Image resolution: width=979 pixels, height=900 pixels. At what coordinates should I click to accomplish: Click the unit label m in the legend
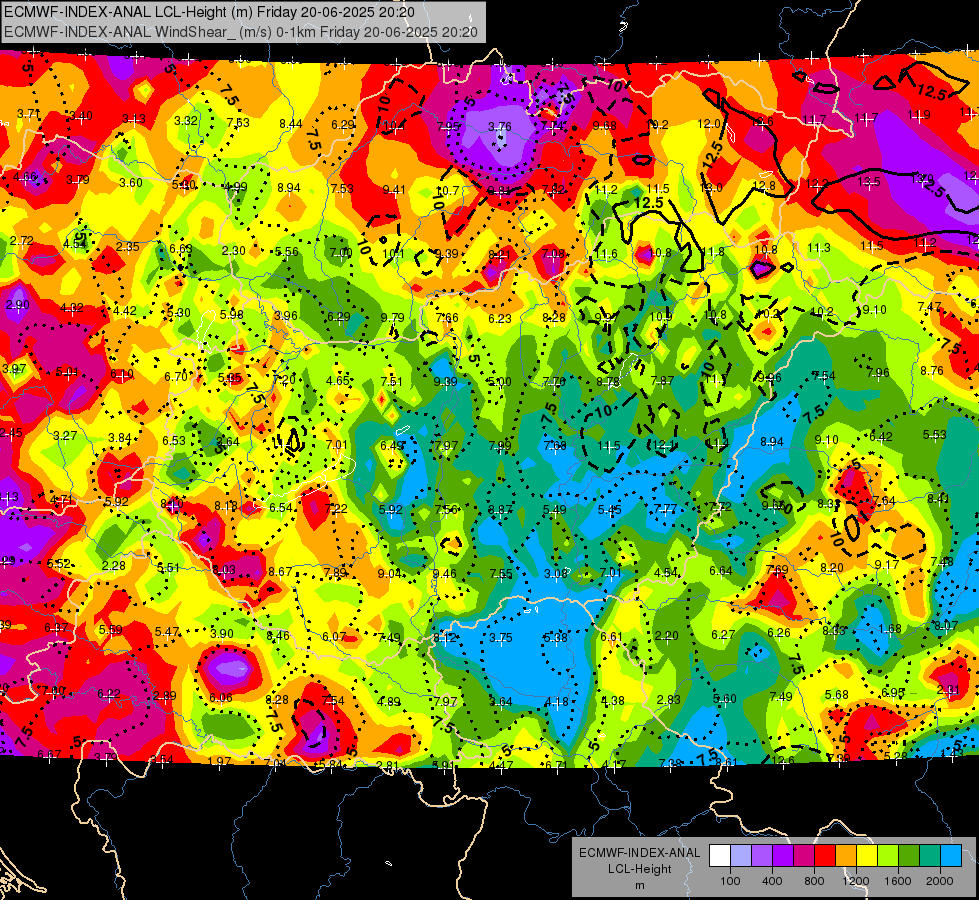(639, 886)
